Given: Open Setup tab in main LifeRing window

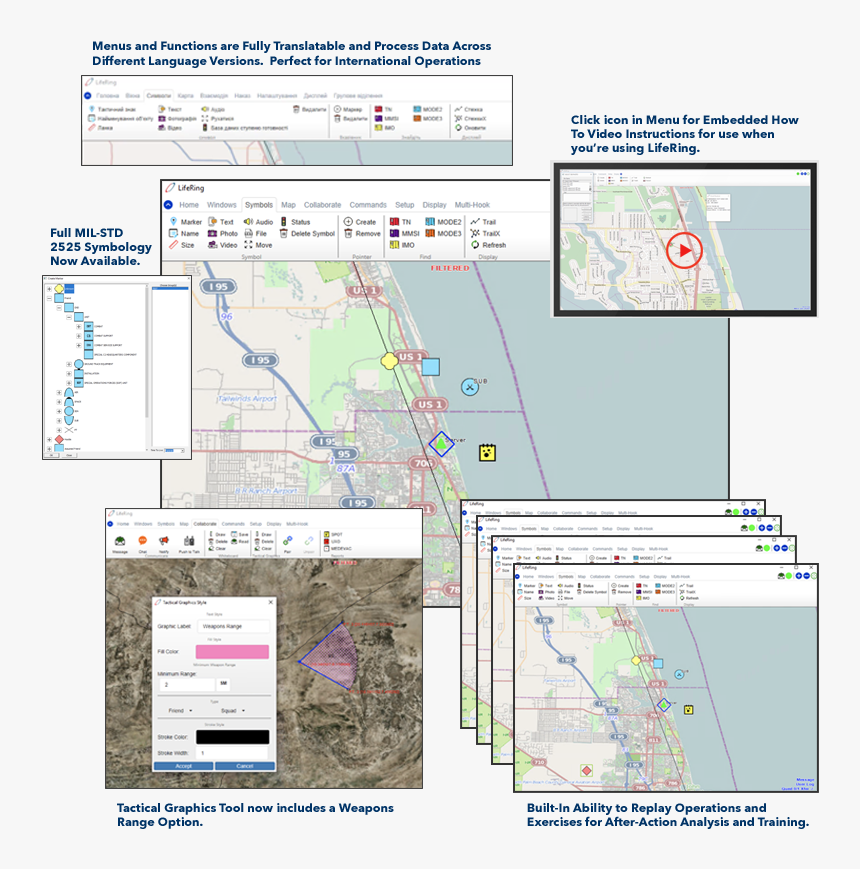Looking at the screenshot, I should [x=405, y=205].
